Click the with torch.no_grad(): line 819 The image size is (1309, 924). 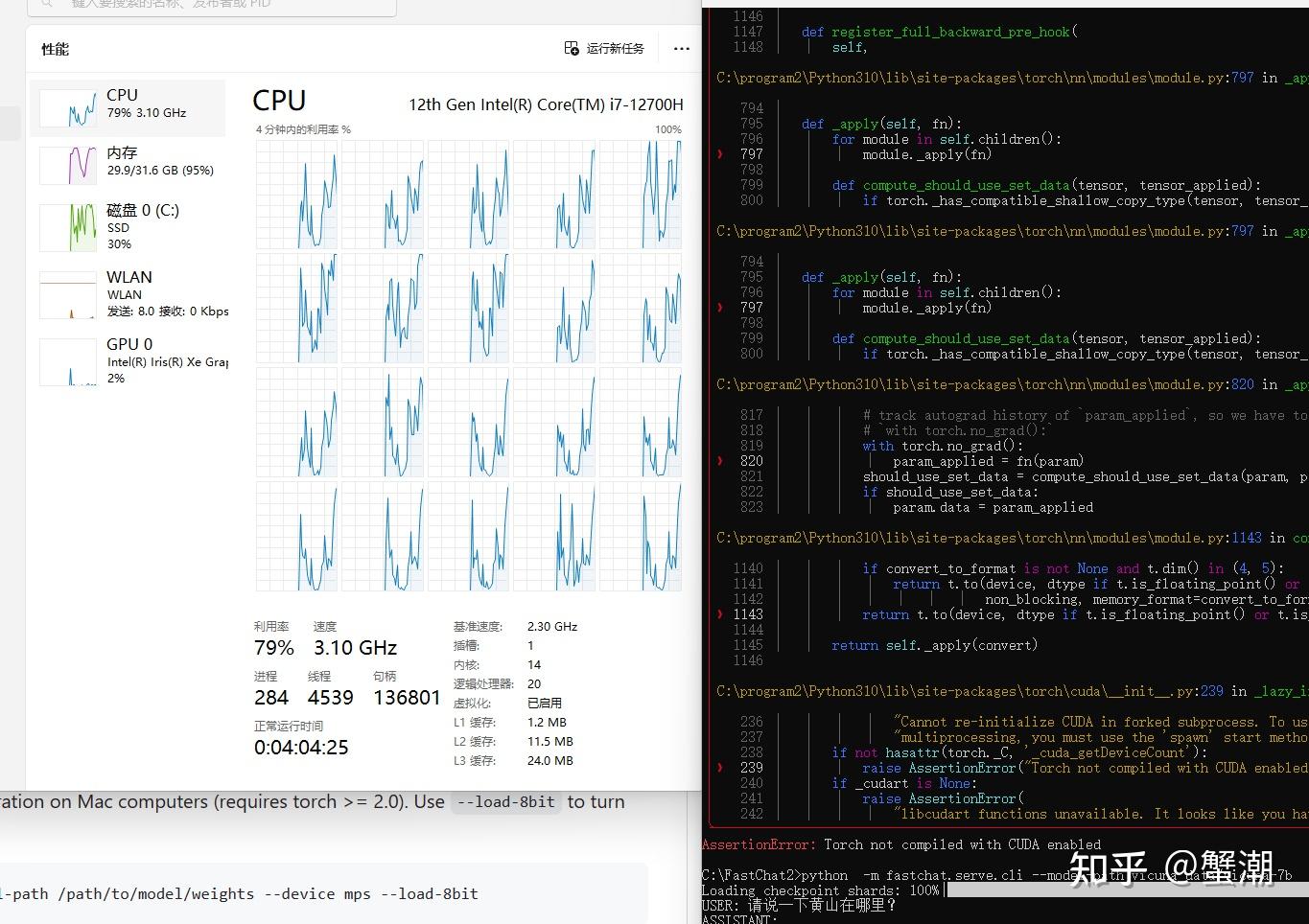(x=943, y=446)
